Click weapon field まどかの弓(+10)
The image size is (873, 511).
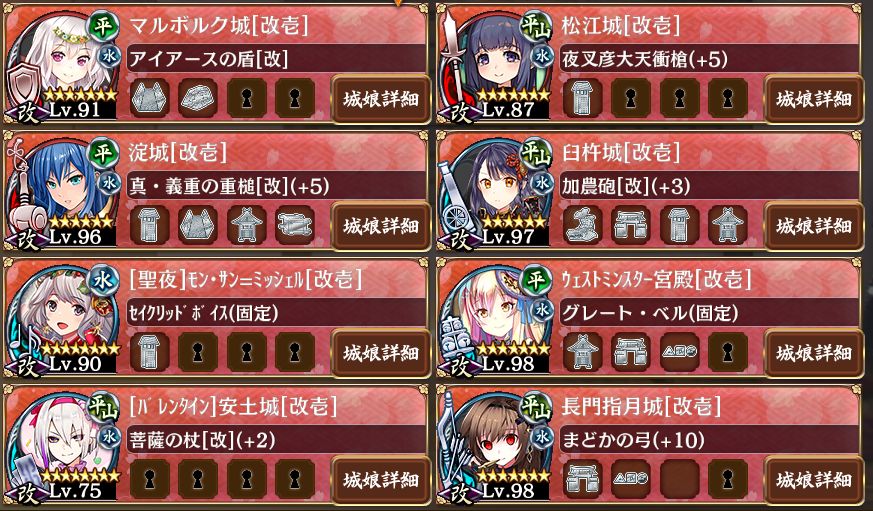tap(709, 440)
